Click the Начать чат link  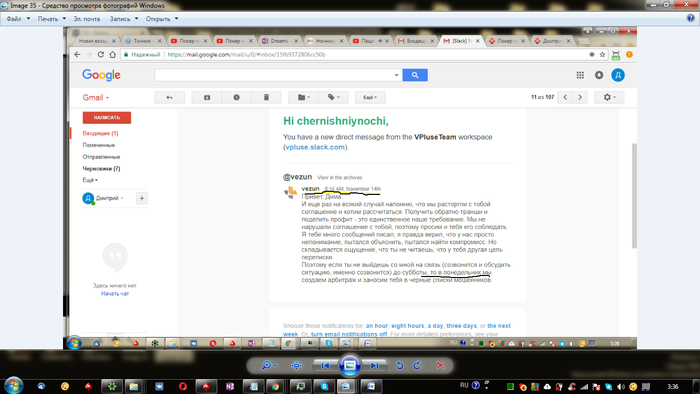115,294
